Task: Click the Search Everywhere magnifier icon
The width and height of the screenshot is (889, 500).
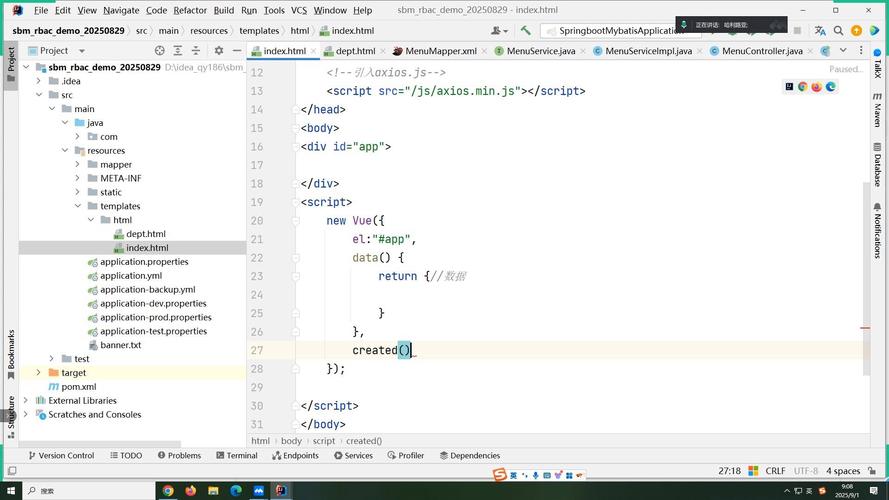Action: pyautogui.click(x=838, y=31)
